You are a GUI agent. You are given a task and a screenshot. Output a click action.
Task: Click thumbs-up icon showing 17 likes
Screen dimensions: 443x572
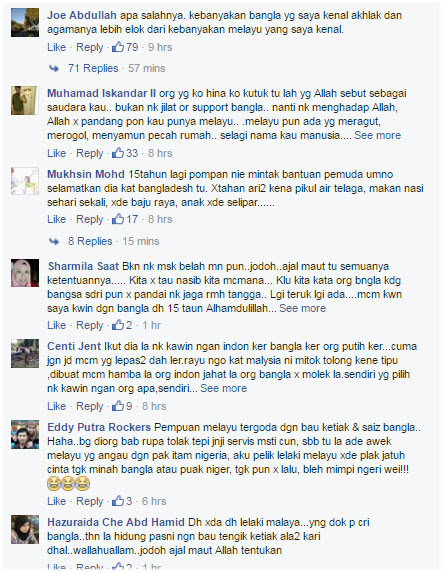[118, 219]
